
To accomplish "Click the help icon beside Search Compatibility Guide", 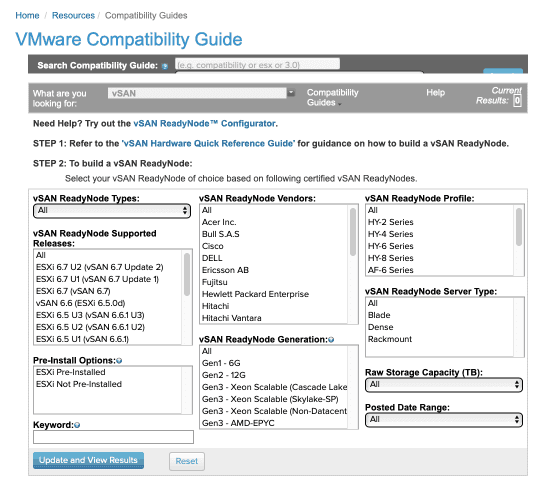I will pos(165,66).
